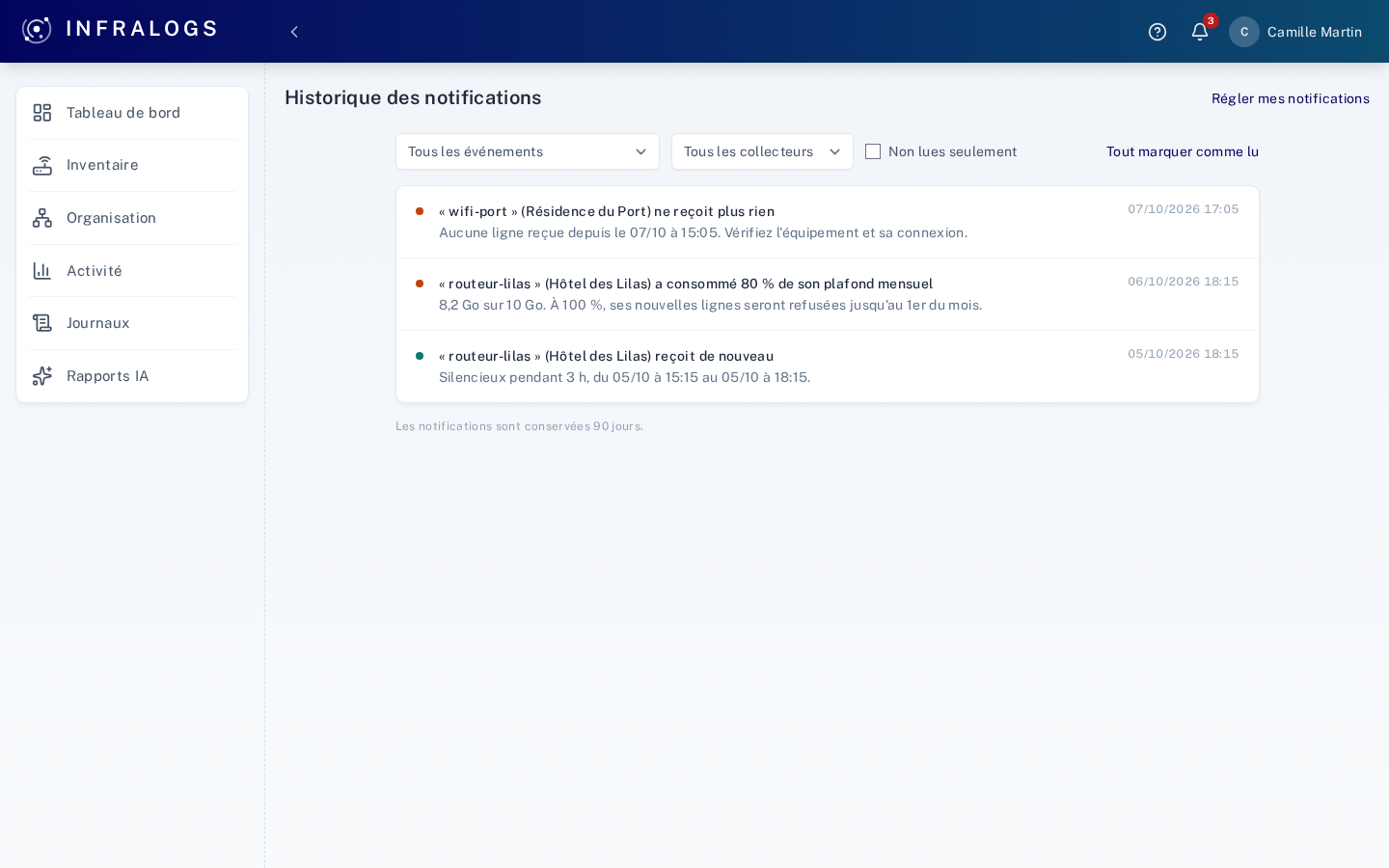Click the Rapports IA sparkle icon
The height and width of the screenshot is (868, 1389).
(x=41, y=376)
